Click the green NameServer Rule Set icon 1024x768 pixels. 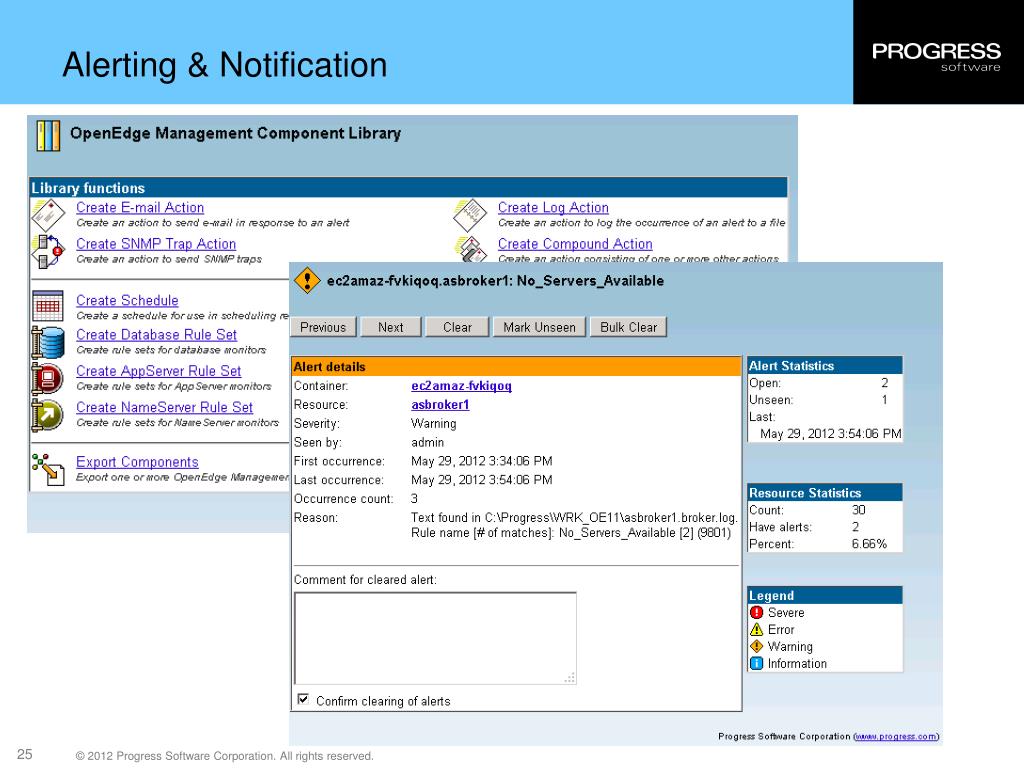tap(48, 415)
